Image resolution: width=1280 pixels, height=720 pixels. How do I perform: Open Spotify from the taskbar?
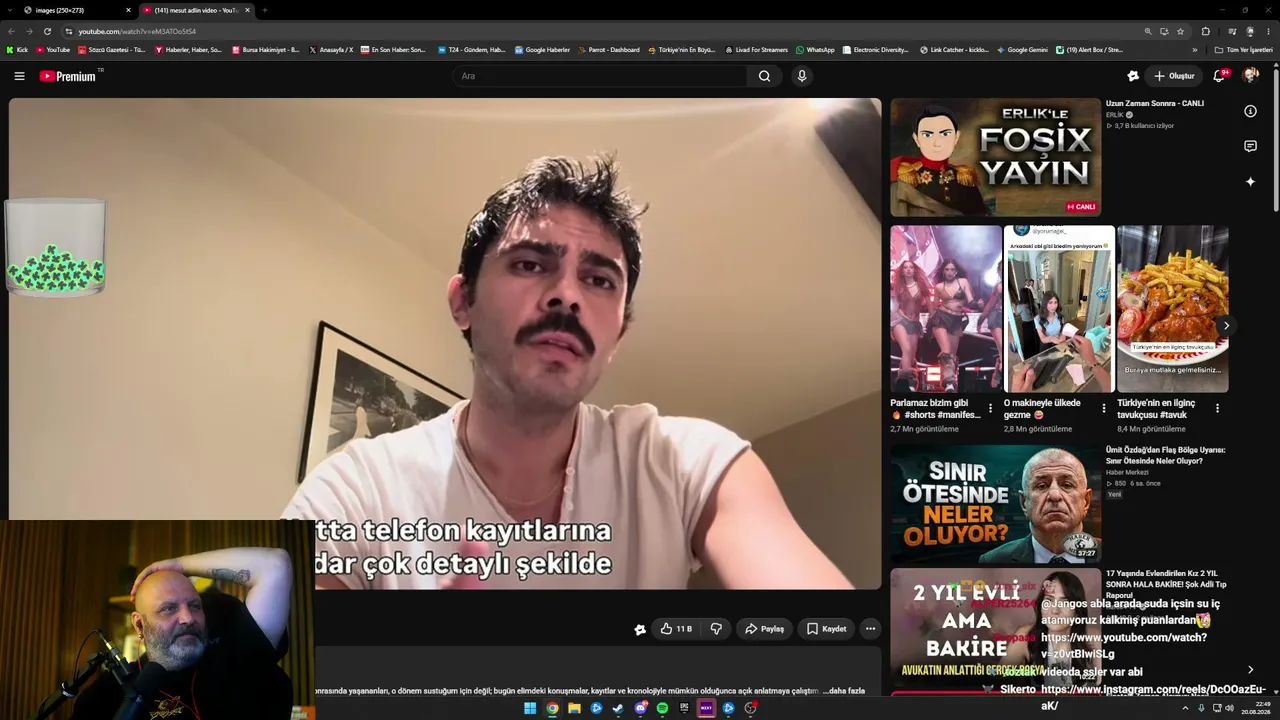click(x=662, y=708)
